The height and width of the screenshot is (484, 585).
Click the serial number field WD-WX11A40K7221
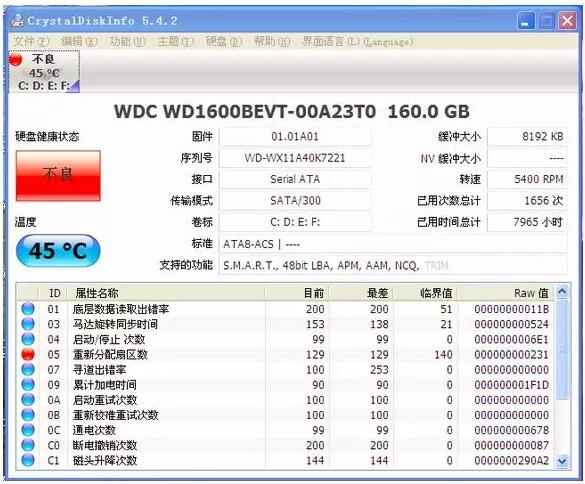click(295, 158)
